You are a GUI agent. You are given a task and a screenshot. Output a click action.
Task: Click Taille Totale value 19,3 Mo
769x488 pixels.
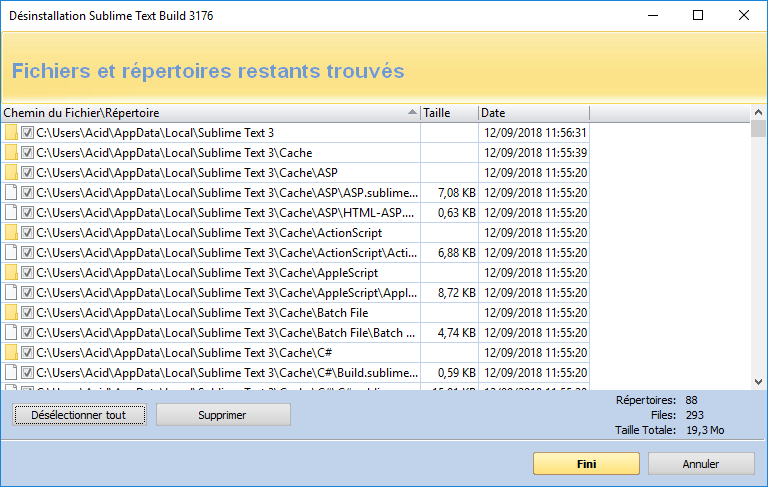tap(705, 430)
